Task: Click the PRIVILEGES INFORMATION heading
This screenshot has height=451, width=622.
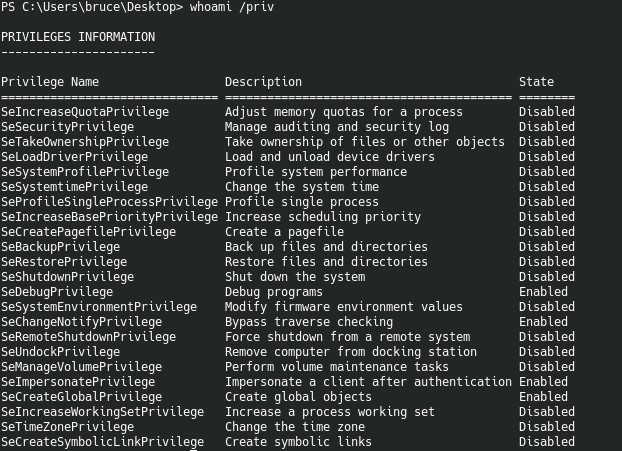Action: (78, 37)
